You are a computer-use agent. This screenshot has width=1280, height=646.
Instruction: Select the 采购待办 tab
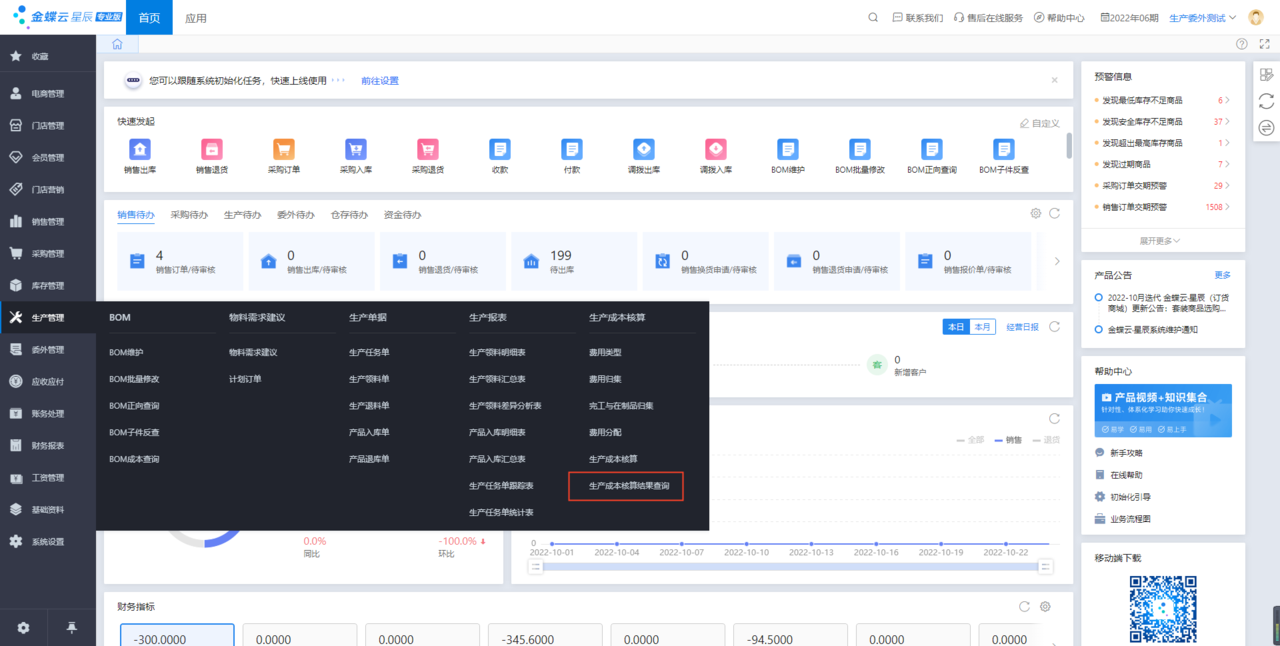click(189, 215)
